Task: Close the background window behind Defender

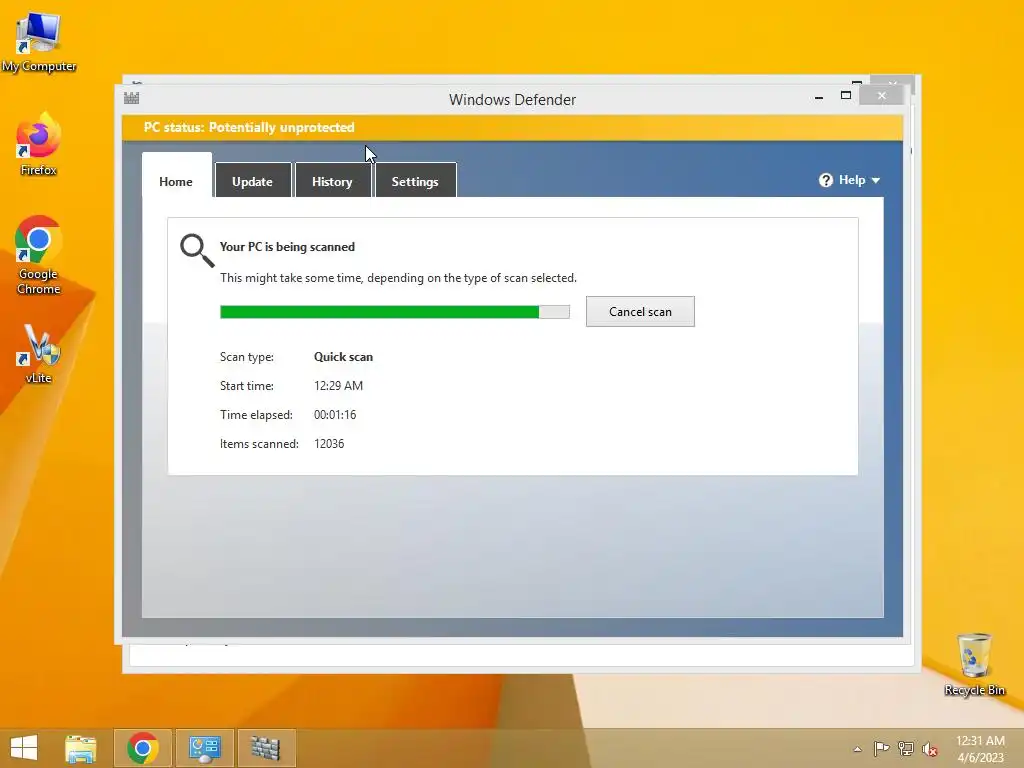Action: point(892,82)
